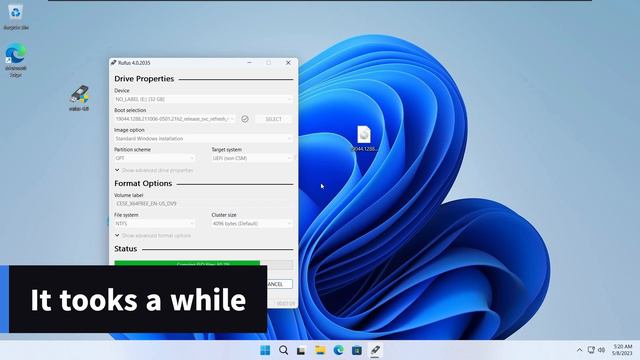Show hidden system tray icons chevron
640x360 pixels.
pos(579,350)
